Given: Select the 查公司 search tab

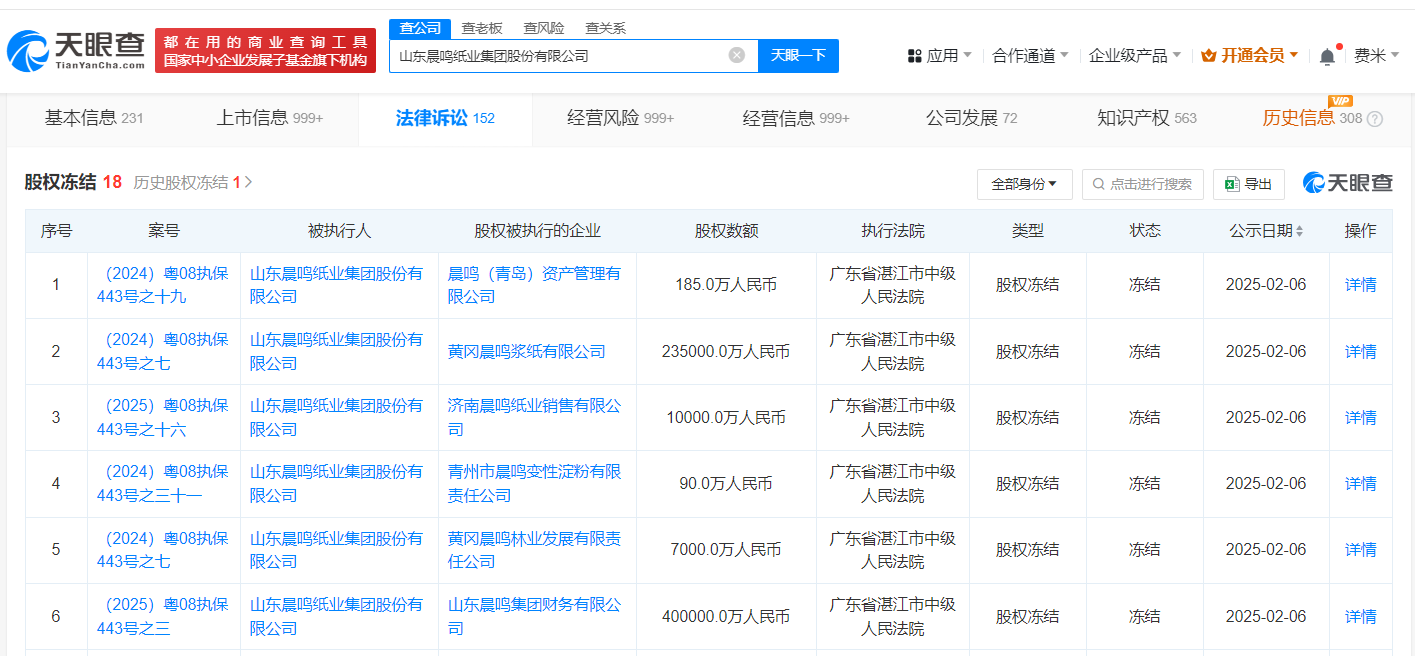Looking at the screenshot, I should tap(420, 28).
